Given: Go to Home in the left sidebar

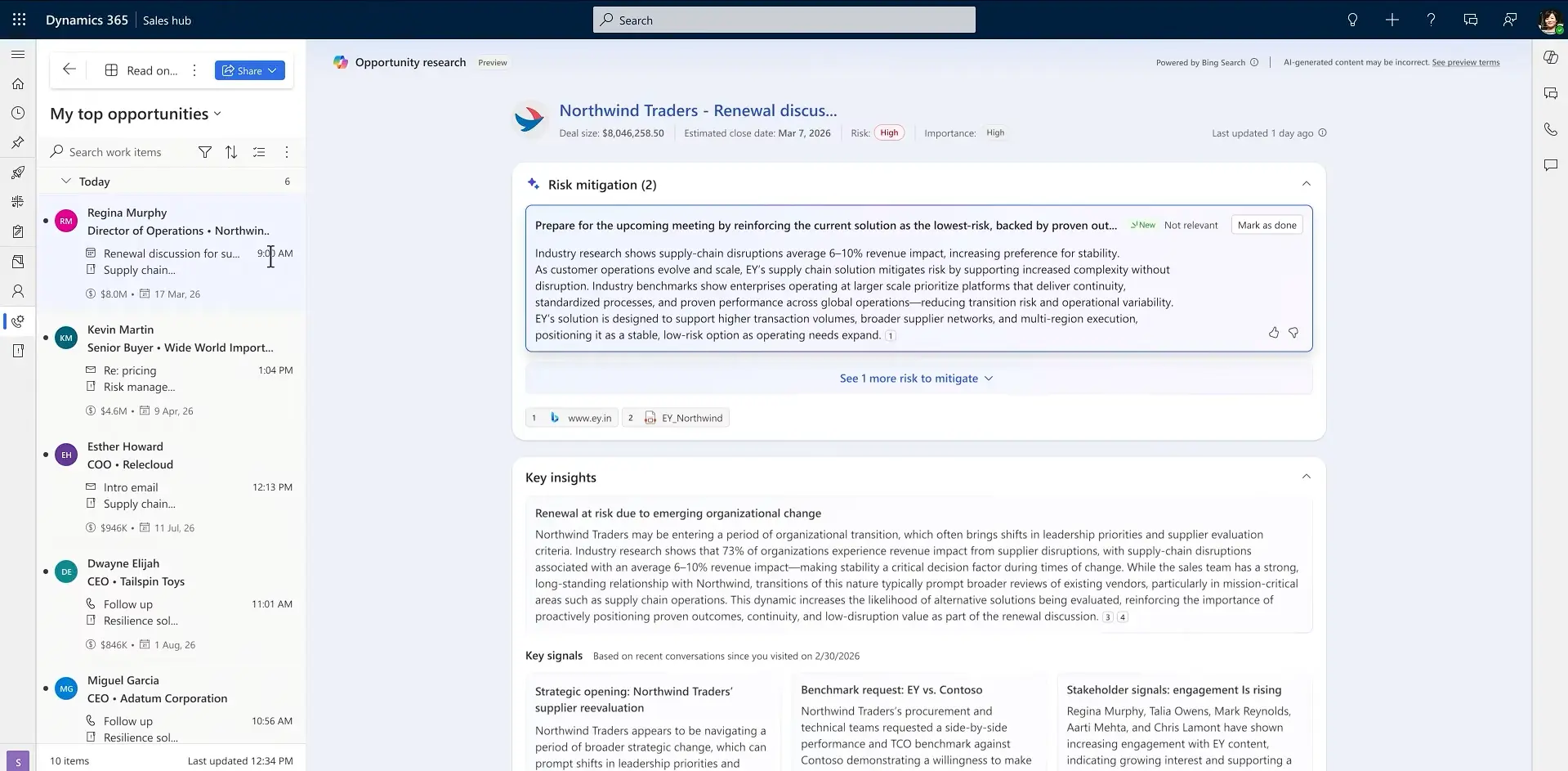Looking at the screenshot, I should coord(18,83).
